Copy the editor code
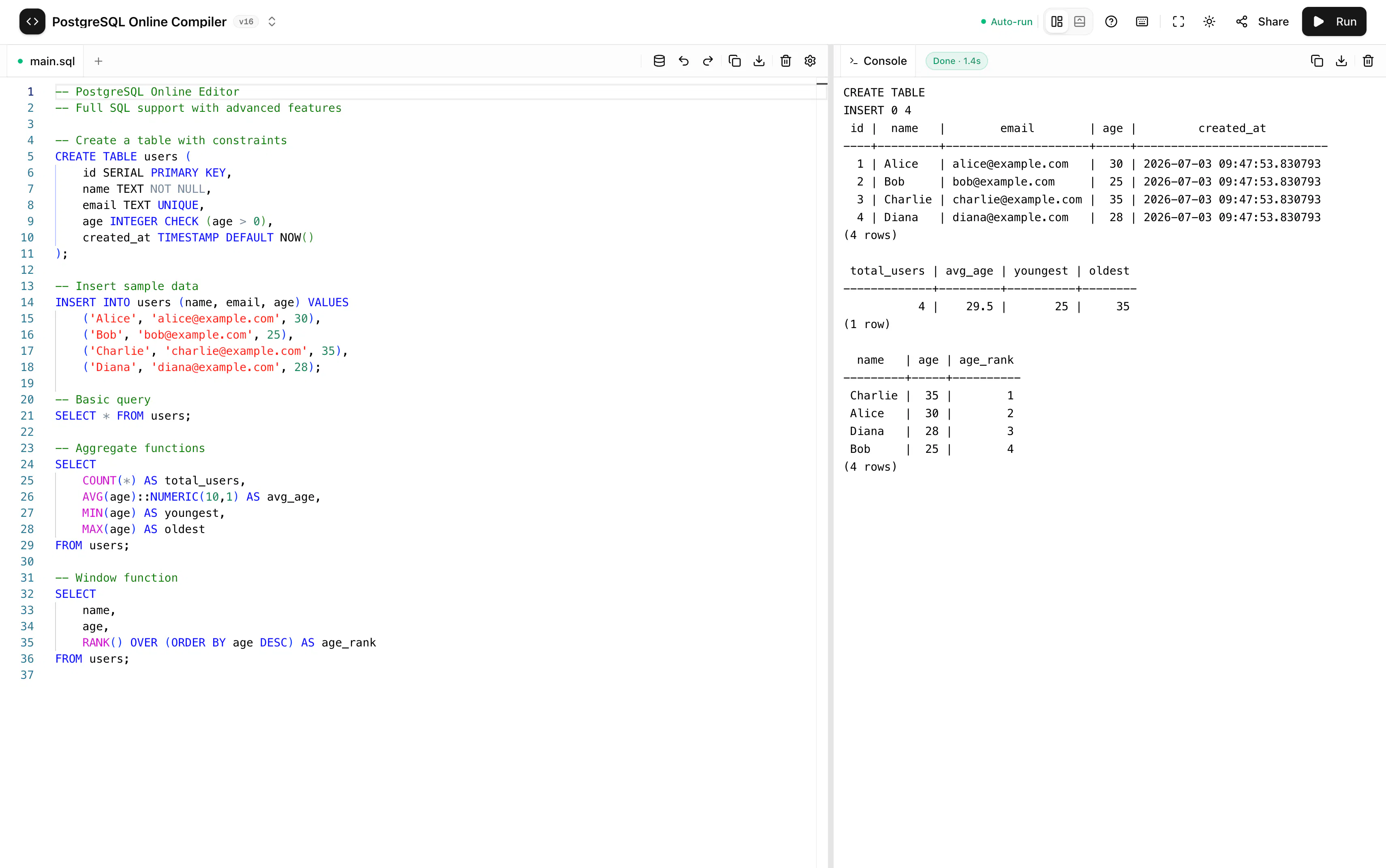This screenshot has height=868, width=1386. coord(735,61)
